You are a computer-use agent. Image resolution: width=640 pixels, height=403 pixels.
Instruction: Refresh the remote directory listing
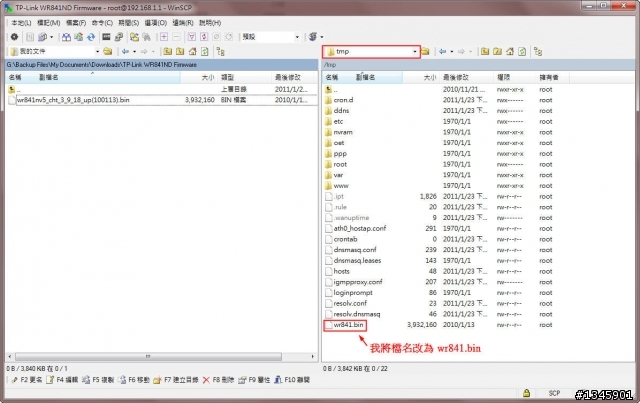(x=522, y=51)
